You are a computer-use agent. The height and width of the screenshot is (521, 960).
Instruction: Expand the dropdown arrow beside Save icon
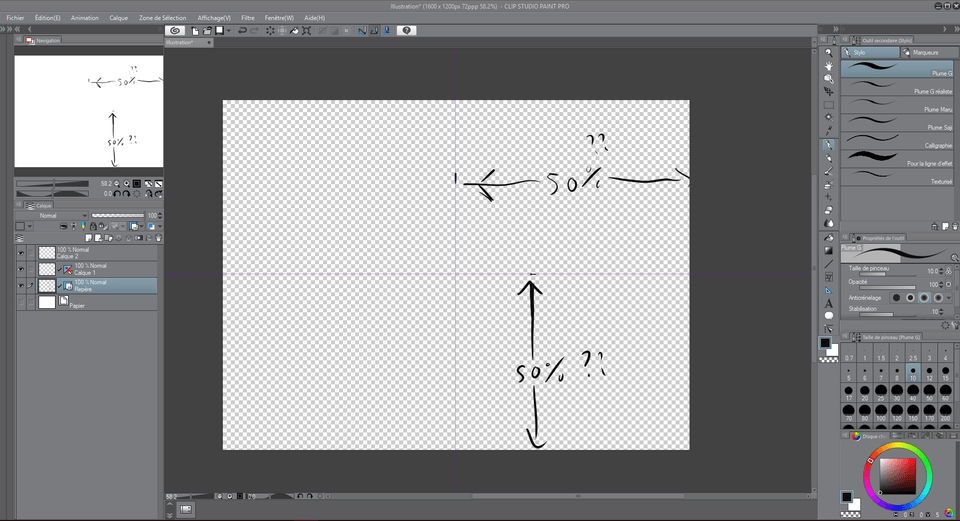[x=229, y=31]
